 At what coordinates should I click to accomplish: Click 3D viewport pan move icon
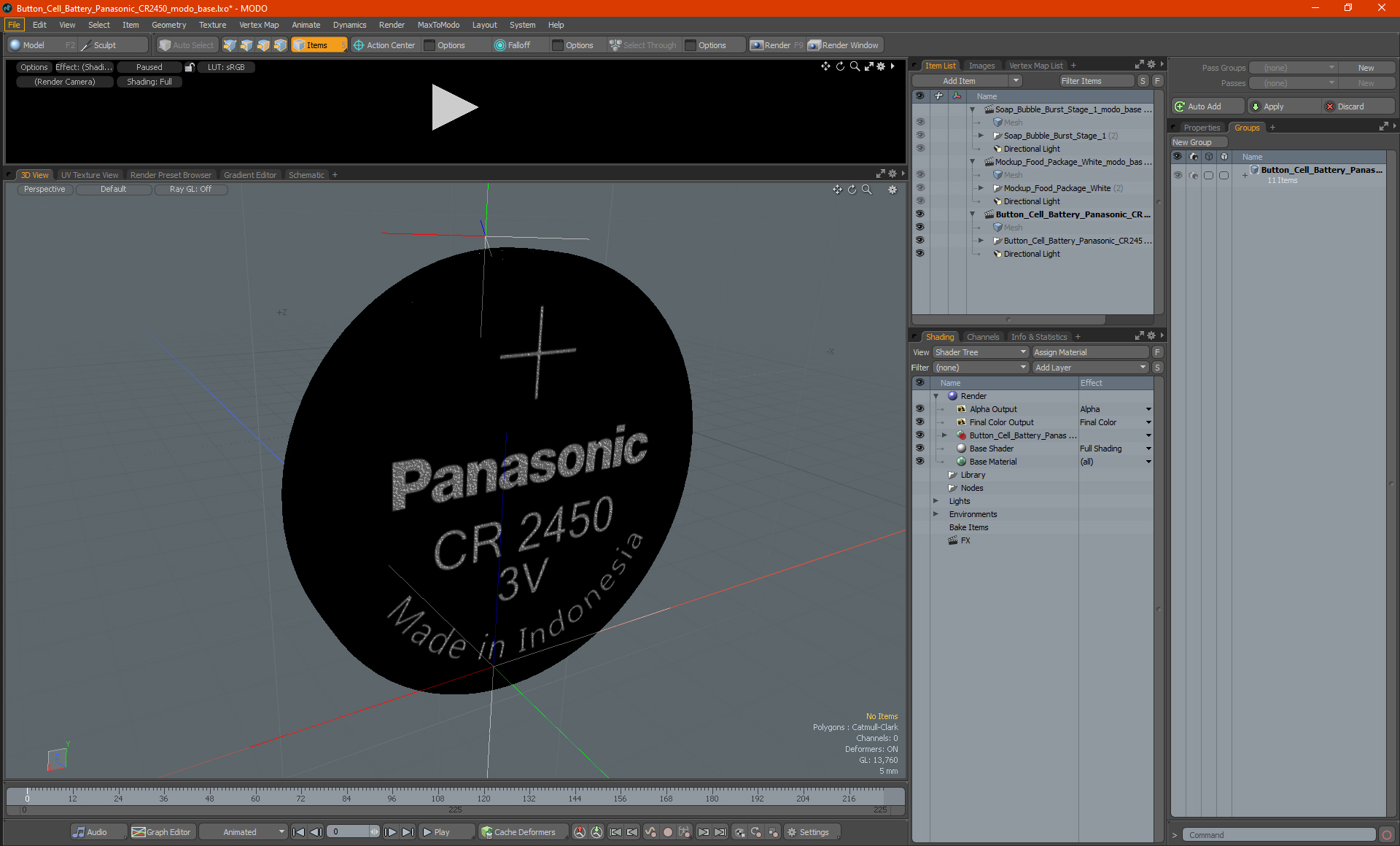click(x=838, y=190)
